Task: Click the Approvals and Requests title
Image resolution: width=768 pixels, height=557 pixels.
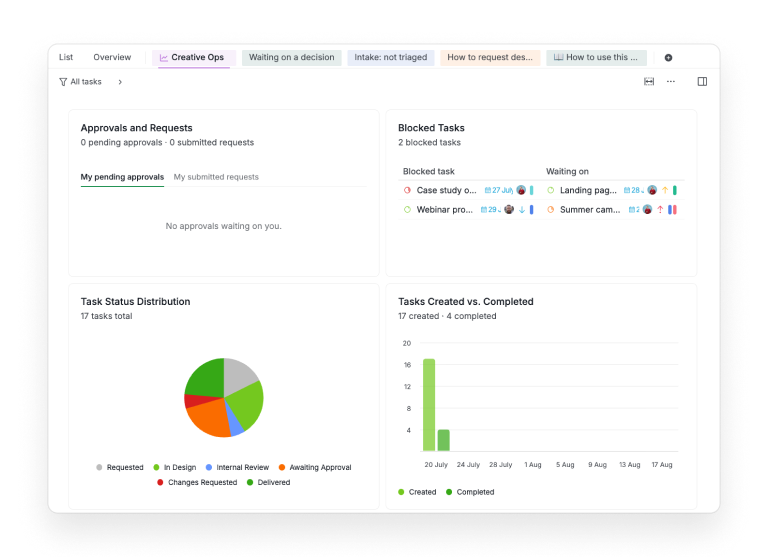Action: [x=136, y=128]
